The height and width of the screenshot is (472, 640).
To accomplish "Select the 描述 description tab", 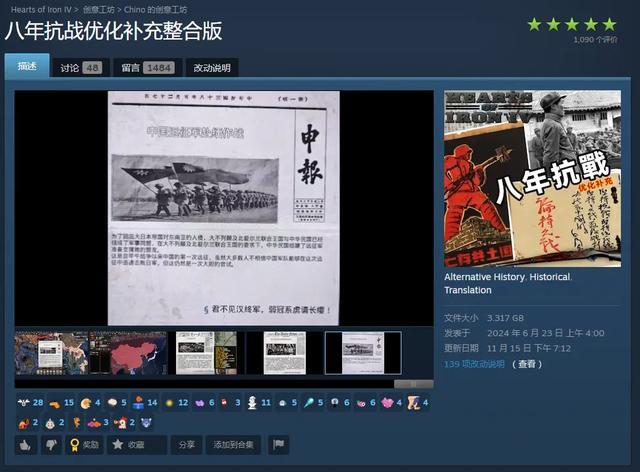I will 27,67.
